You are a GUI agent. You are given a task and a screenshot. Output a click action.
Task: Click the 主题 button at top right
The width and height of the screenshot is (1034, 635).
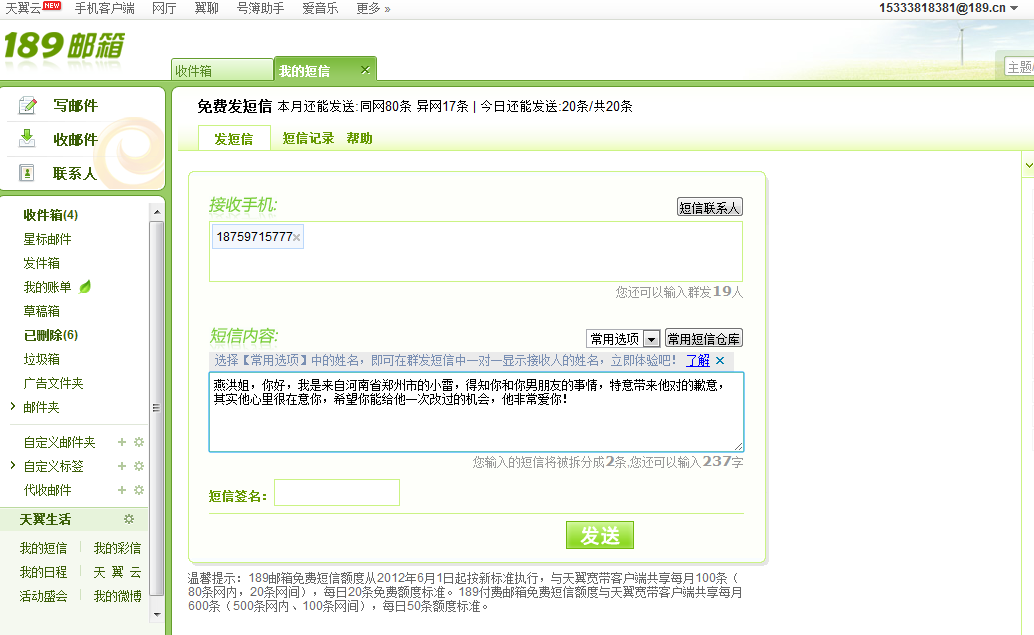pos(1019,67)
